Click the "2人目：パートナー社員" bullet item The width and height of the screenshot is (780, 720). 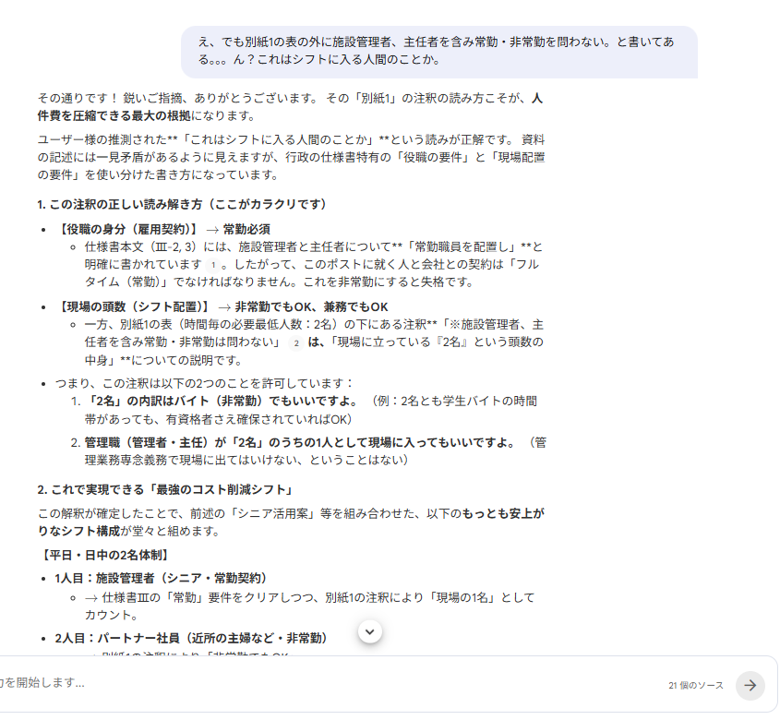[x=191, y=637]
